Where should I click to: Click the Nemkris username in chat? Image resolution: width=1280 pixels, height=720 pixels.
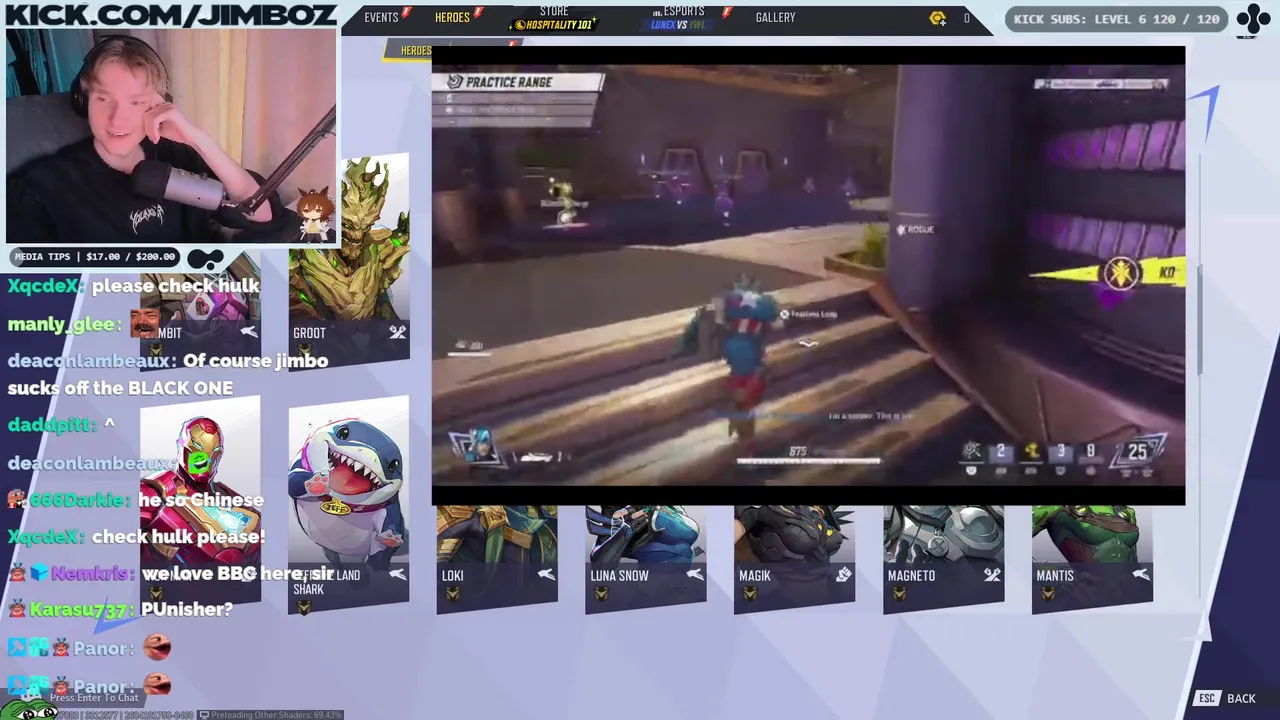pyautogui.click(x=92, y=574)
